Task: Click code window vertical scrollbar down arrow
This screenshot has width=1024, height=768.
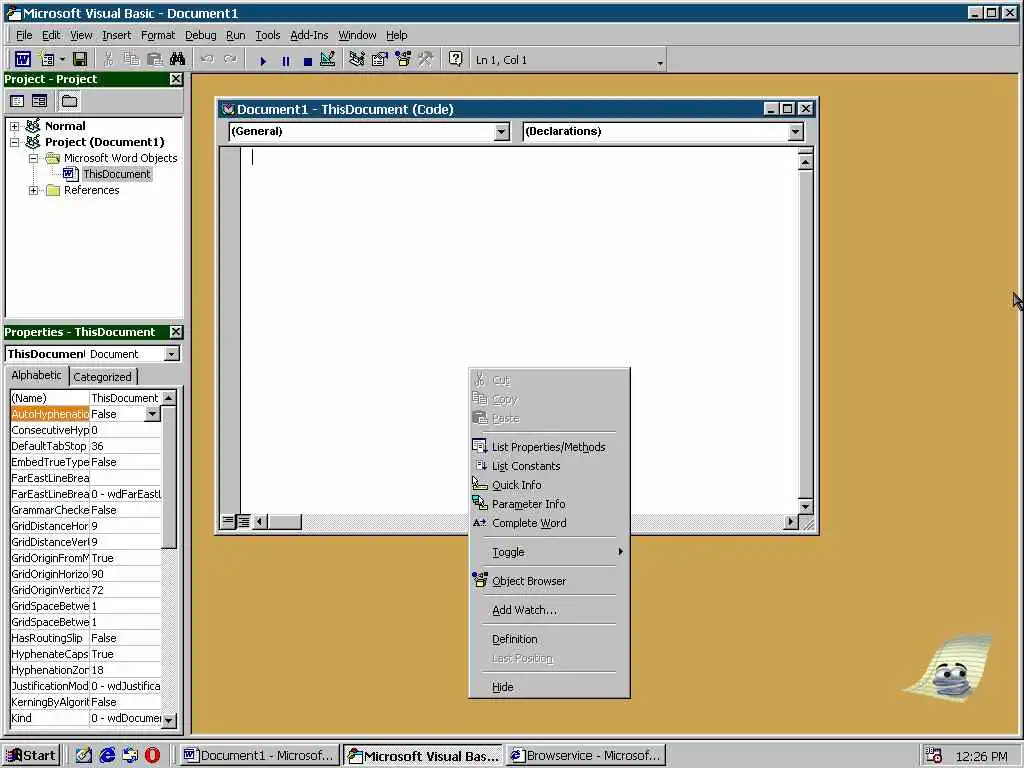Action: tap(805, 506)
